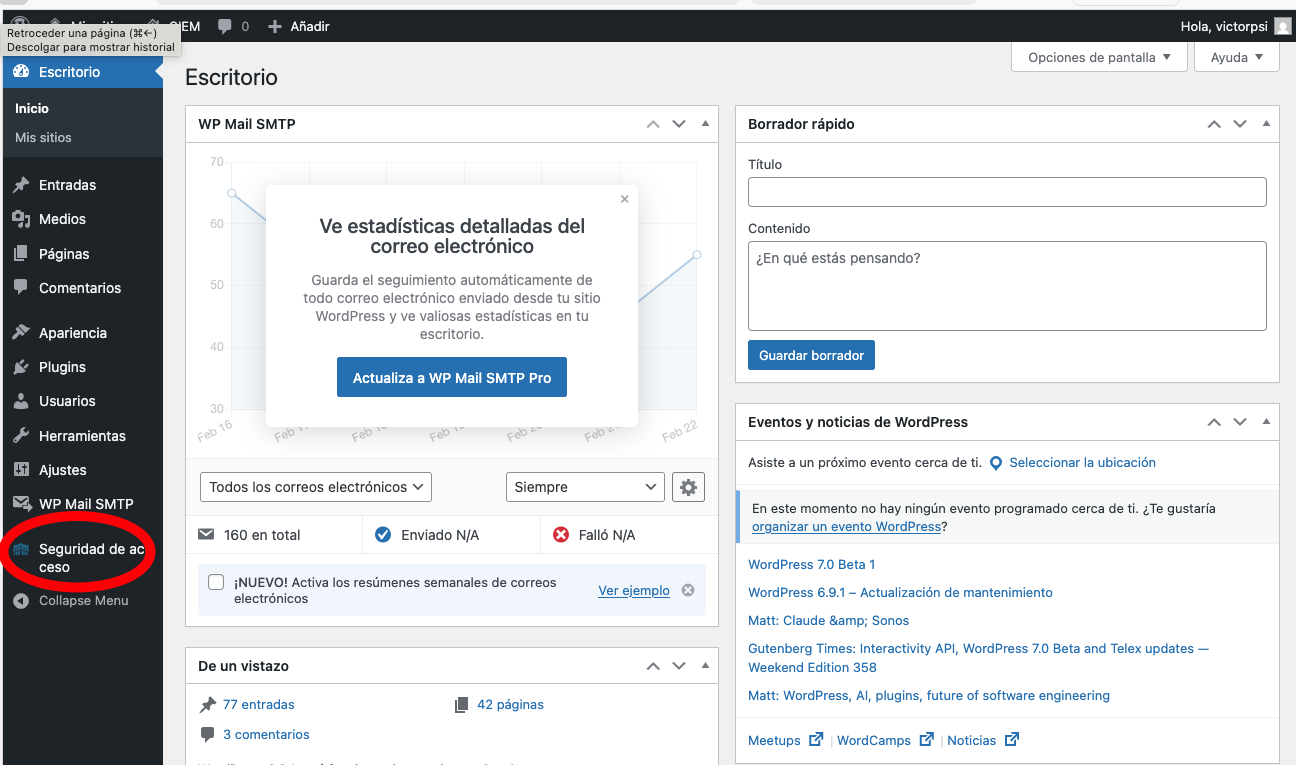Open the Añadir menu in admin bar
The image size is (1296, 765).
pos(299,26)
